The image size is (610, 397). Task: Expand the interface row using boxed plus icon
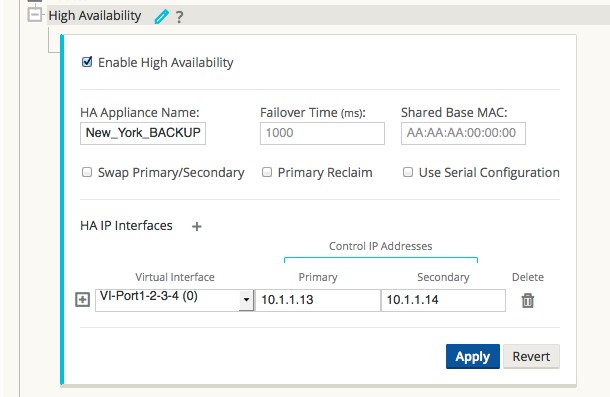tap(82, 300)
